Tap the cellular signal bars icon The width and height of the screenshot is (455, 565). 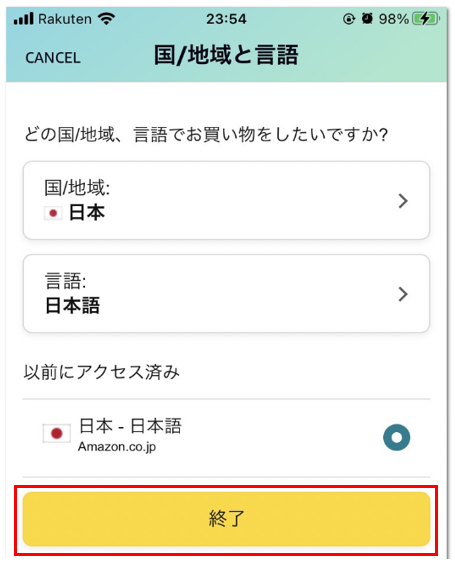(x=23, y=18)
